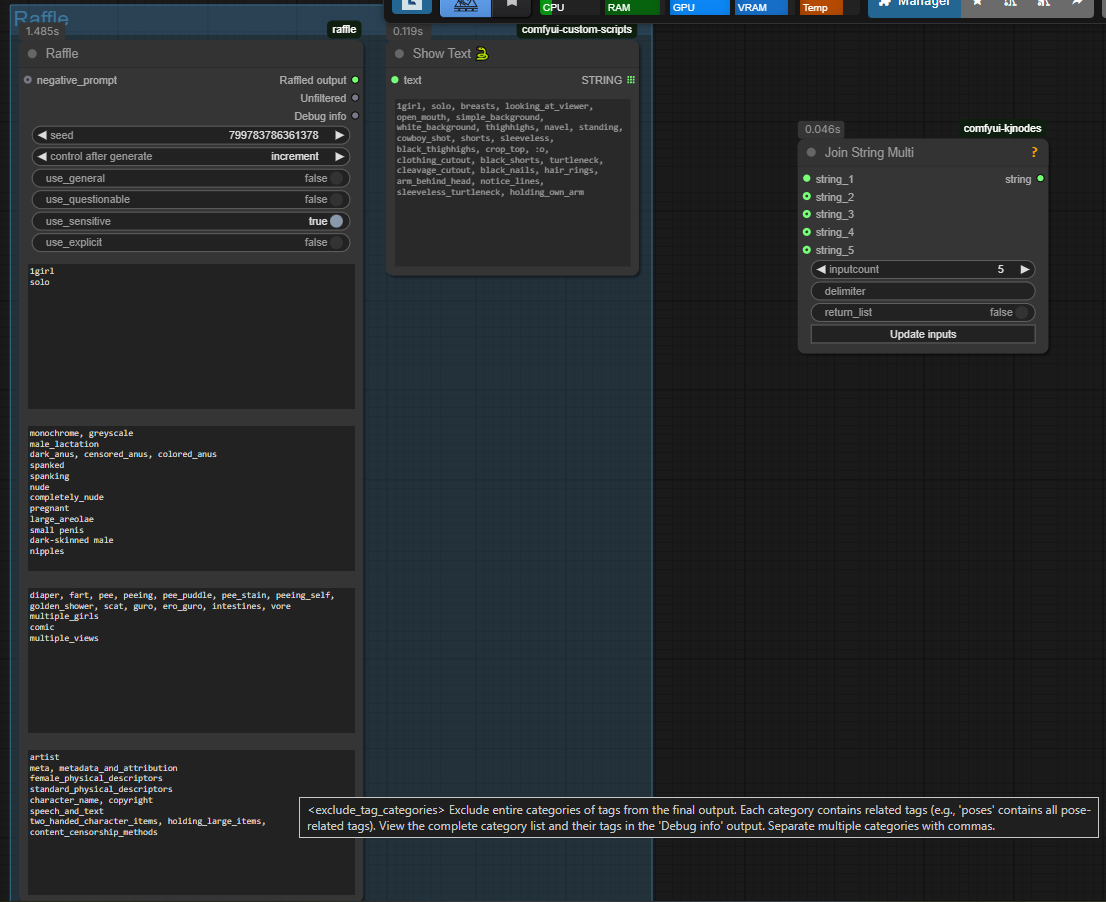Click the favorites star icon beside Manager

click(977, 4)
